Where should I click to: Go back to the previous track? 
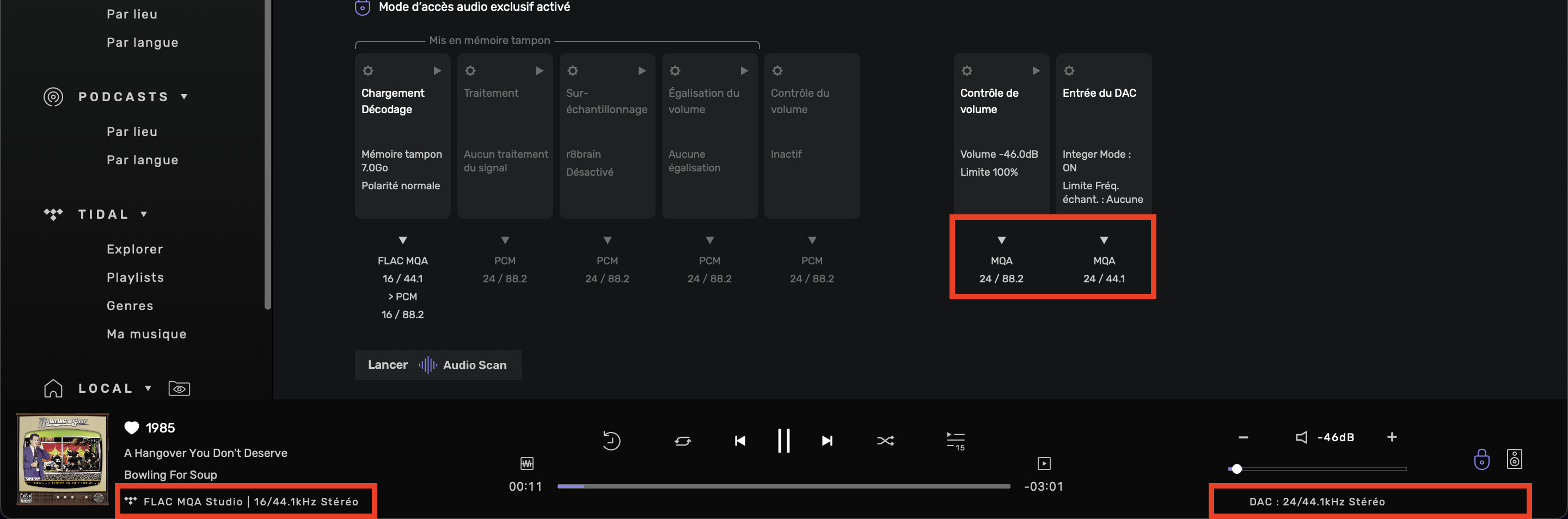coord(739,441)
